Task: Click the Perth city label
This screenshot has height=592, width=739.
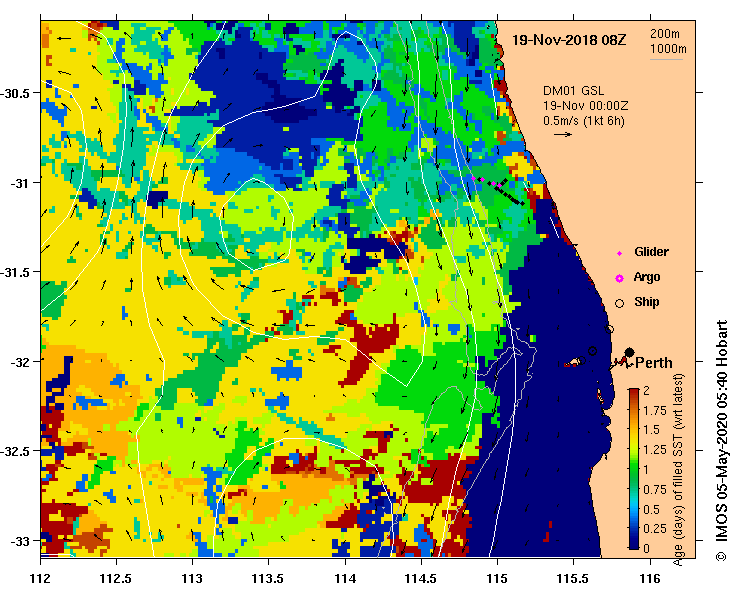Action: (x=654, y=363)
